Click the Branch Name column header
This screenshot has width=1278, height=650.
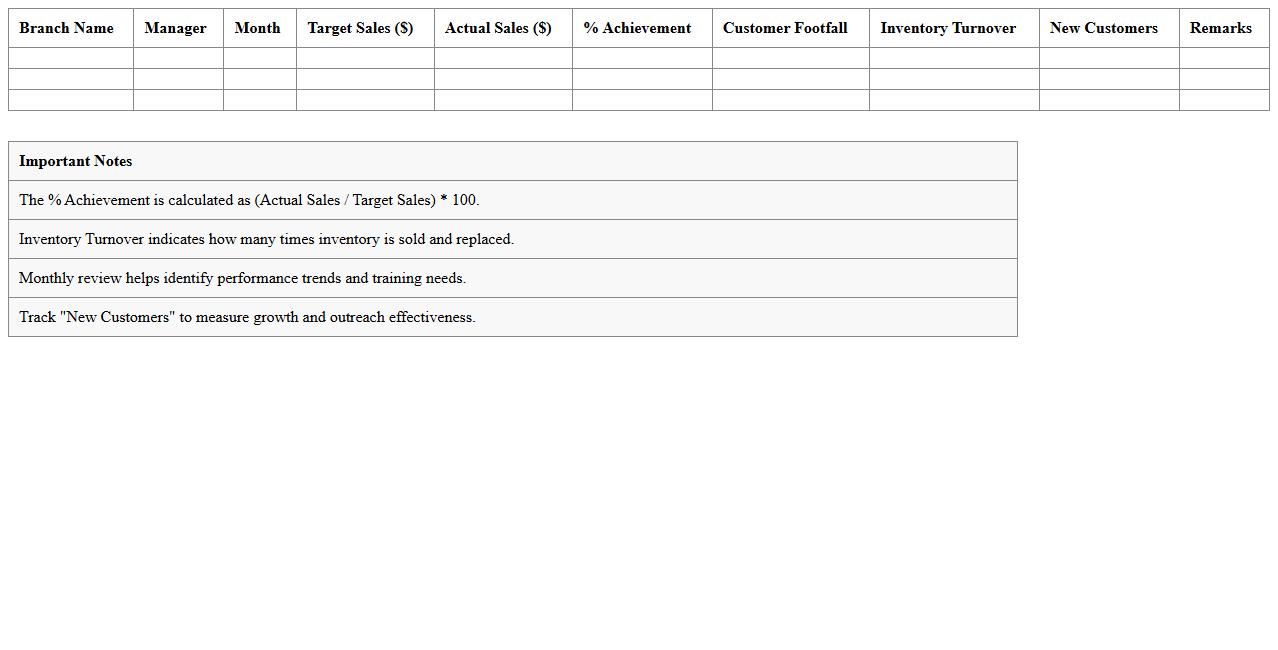tap(66, 28)
